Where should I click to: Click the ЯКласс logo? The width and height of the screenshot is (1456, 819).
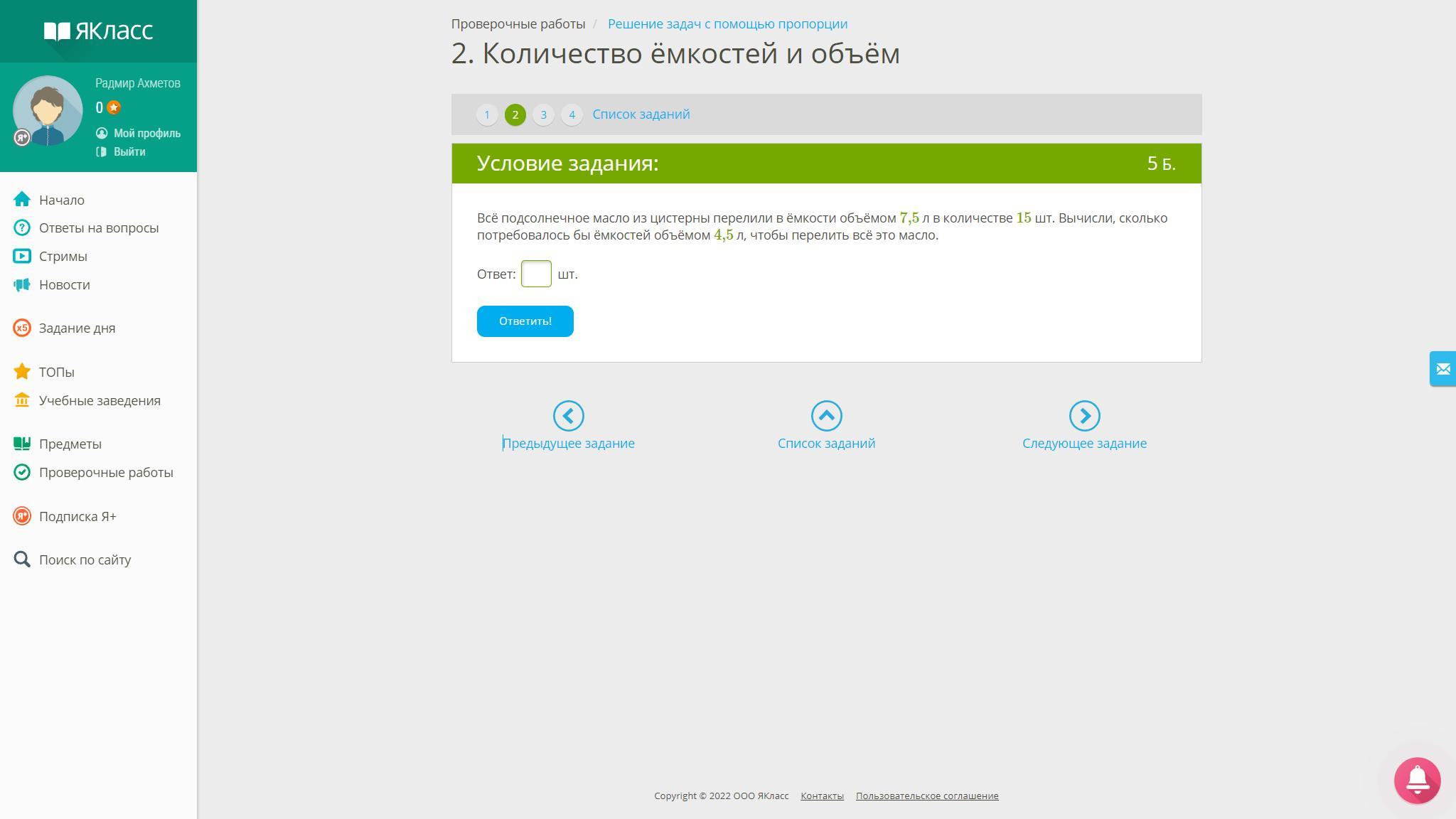[x=98, y=31]
